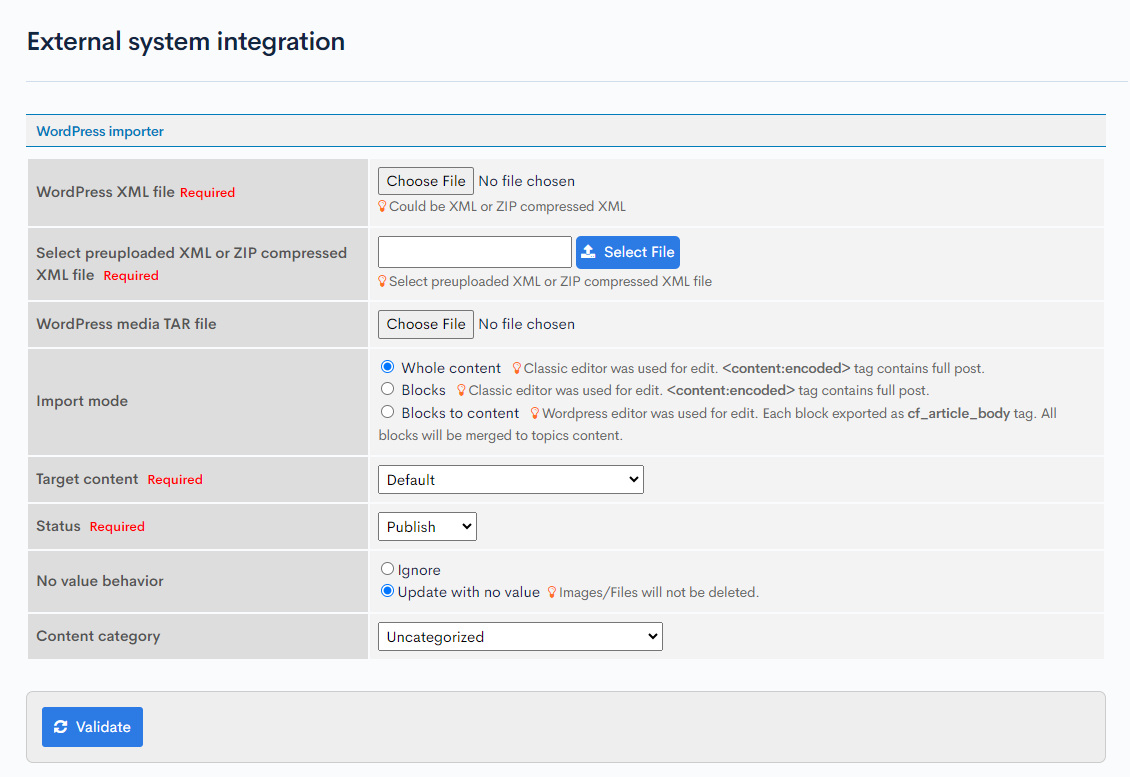Select Update with no value option
Image resolution: width=1130 pixels, height=777 pixels.
388,591
